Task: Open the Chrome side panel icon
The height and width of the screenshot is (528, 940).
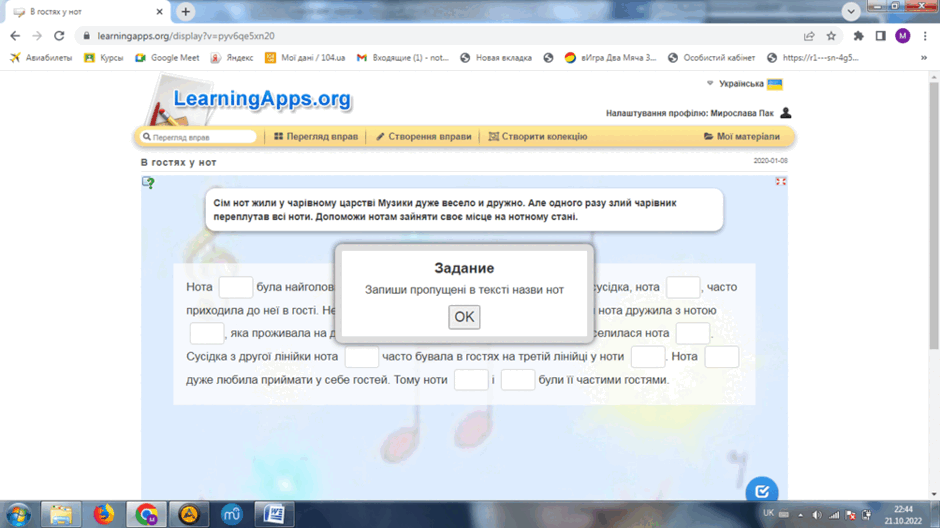Action: [880, 36]
